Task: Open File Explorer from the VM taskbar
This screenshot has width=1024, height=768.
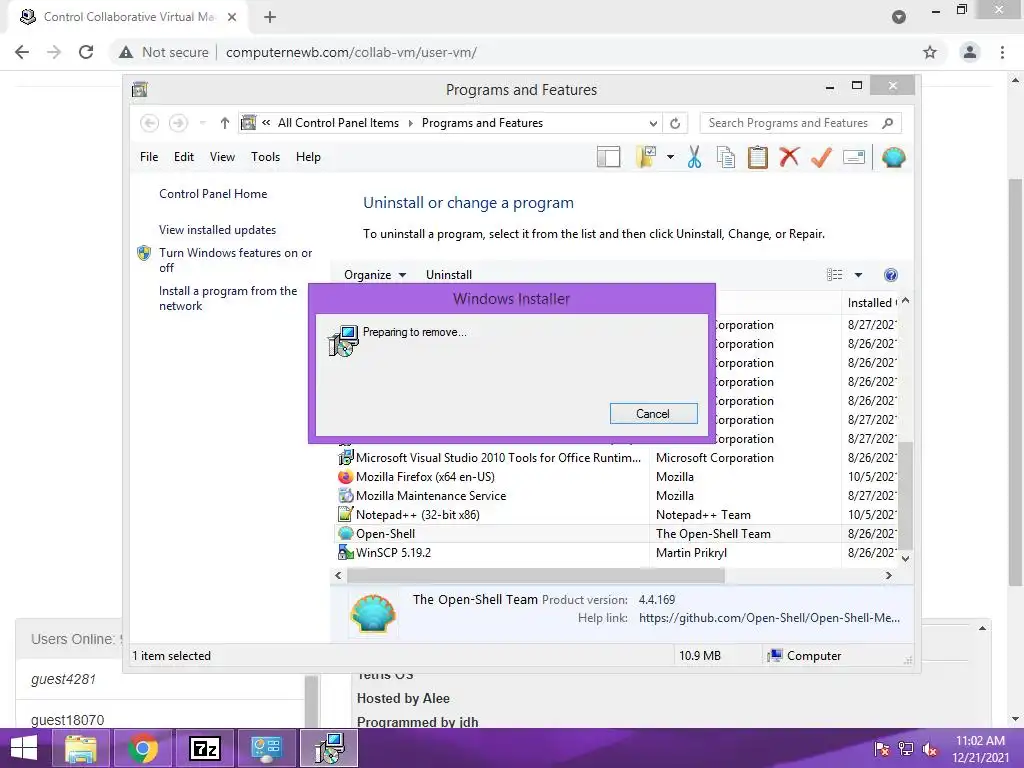Action: tap(80, 748)
